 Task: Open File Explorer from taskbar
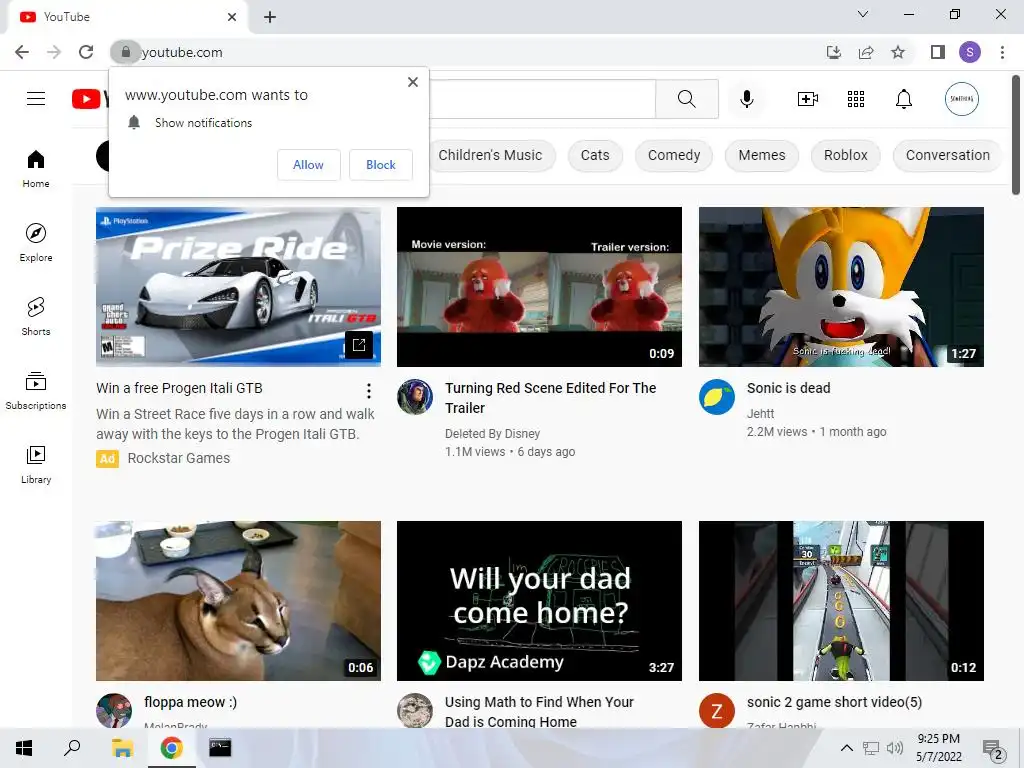[x=122, y=748]
